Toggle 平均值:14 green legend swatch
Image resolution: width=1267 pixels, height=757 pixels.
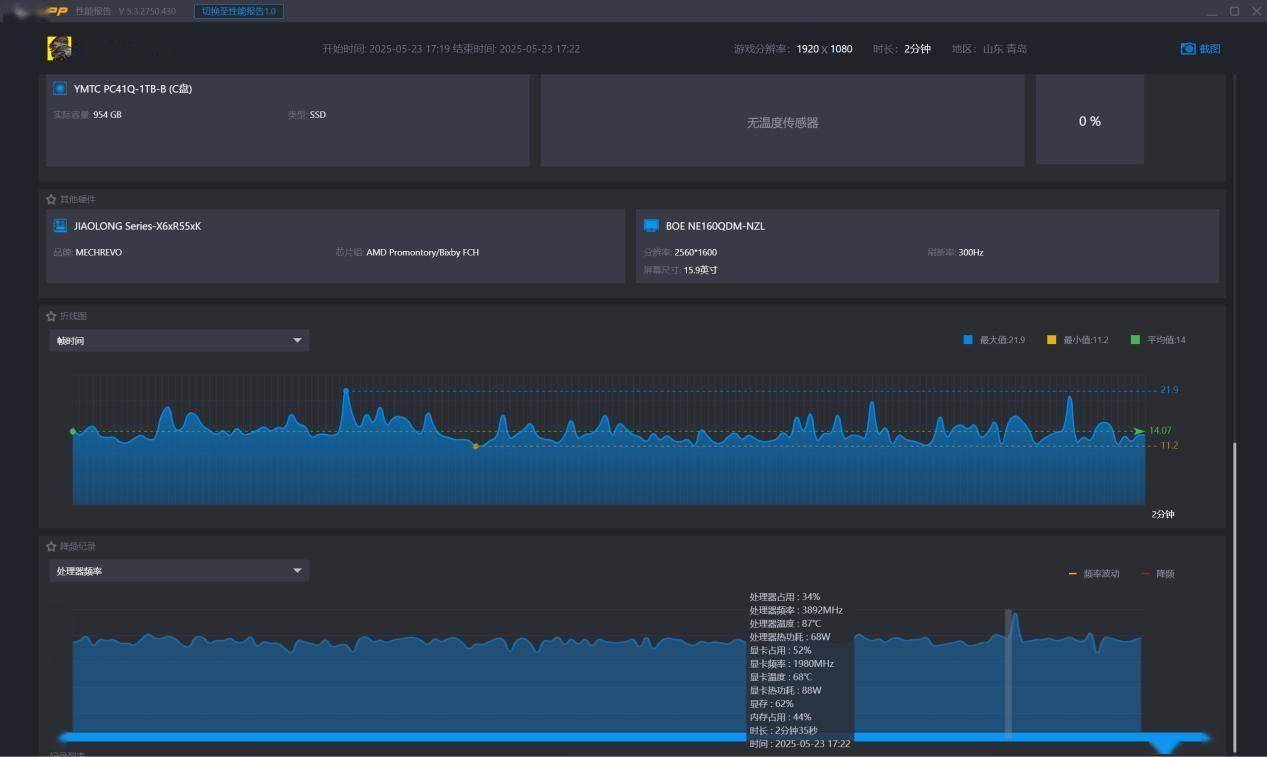(1135, 340)
